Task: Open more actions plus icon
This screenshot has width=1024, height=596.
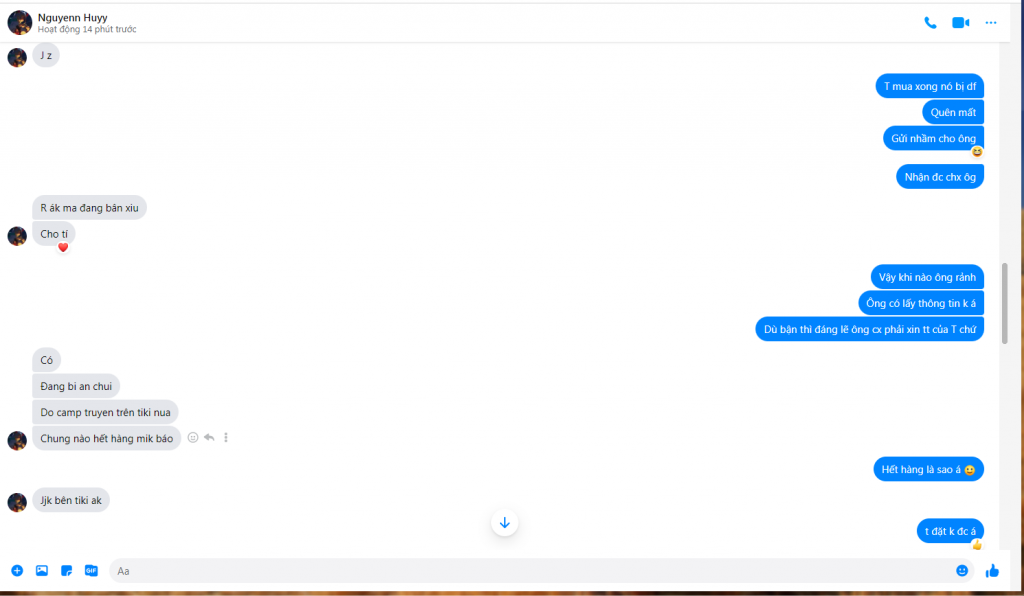Action: coord(17,571)
